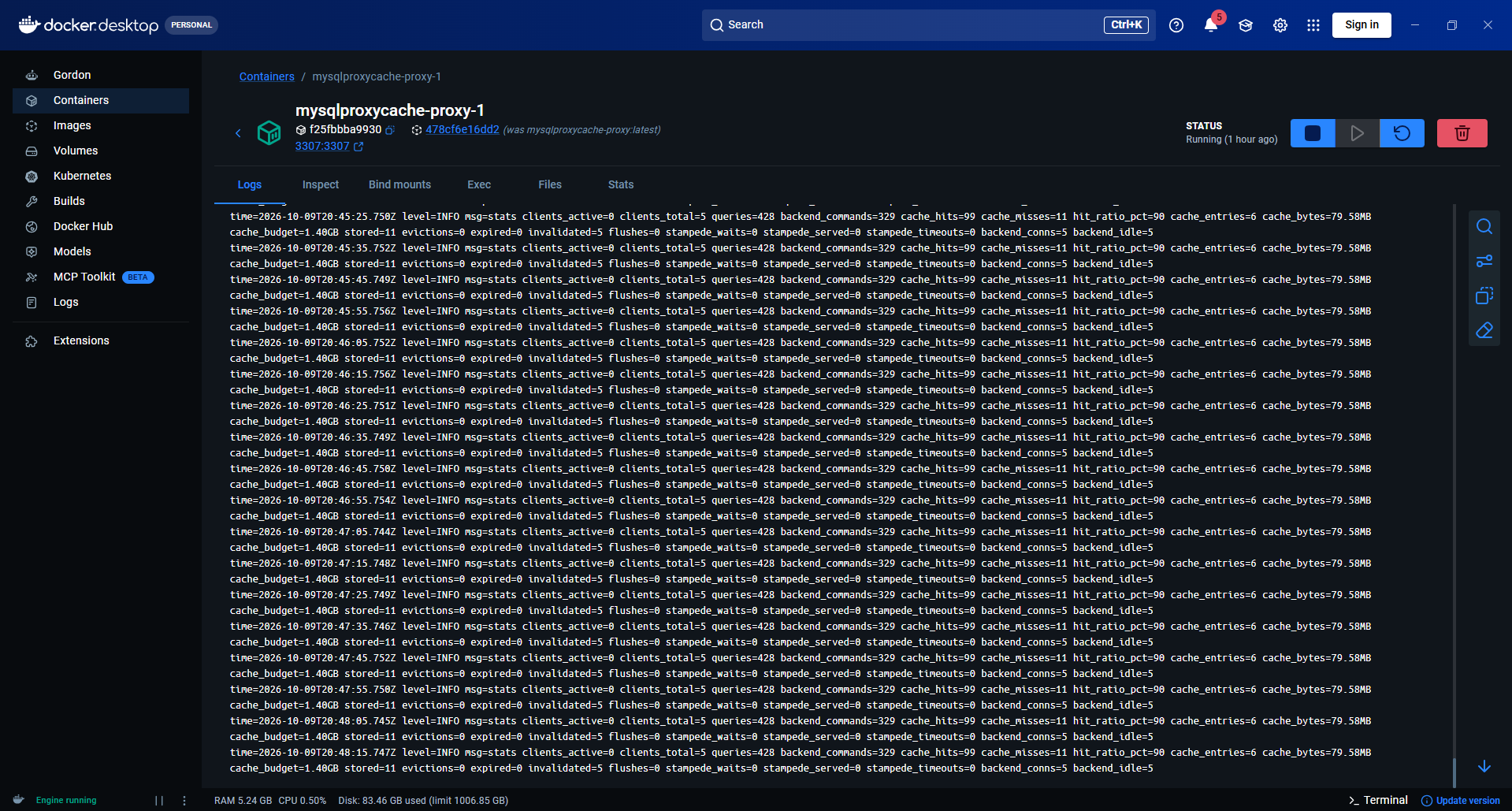1512x811 pixels.
Task: Open sidebar Logs section
Action: tap(101, 302)
